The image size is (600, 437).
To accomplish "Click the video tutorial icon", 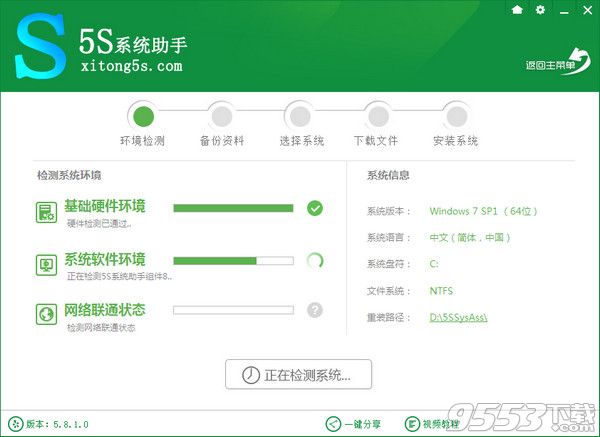I will tap(412, 424).
